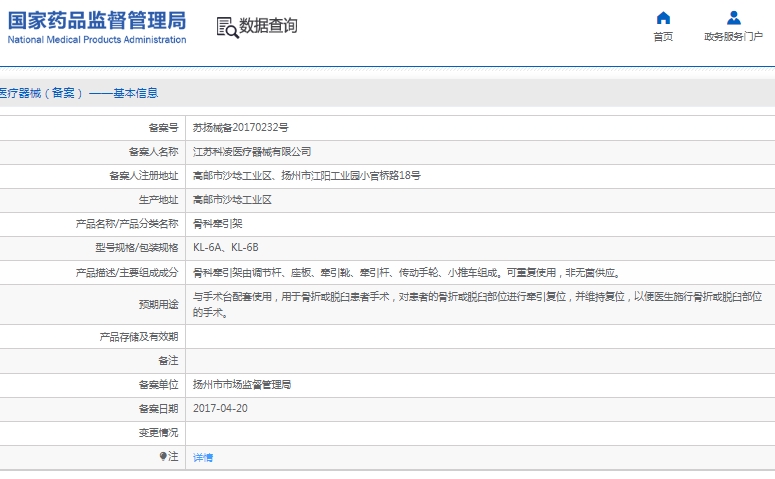Click the 备注 label
The image size is (775, 479).
point(168,360)
